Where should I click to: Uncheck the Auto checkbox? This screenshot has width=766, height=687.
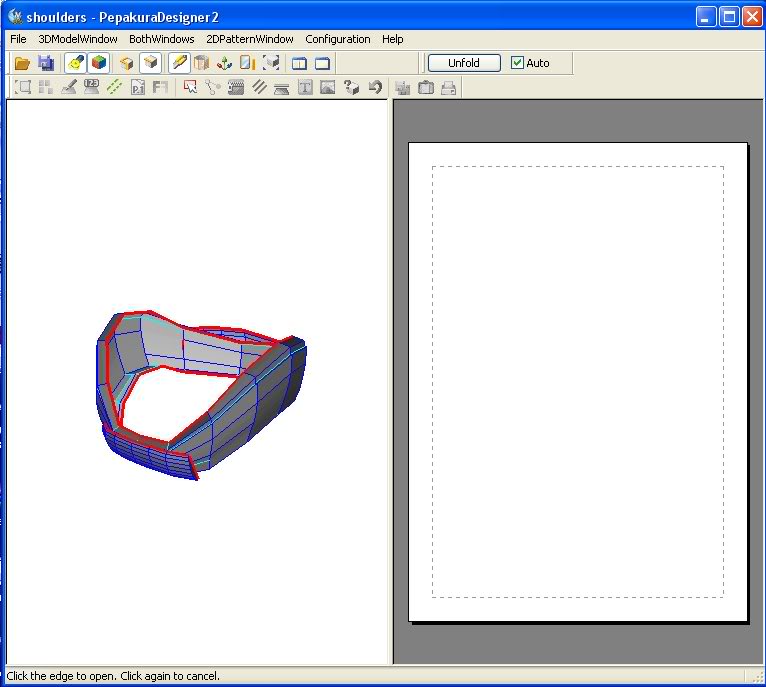click(x=517, y=63)
